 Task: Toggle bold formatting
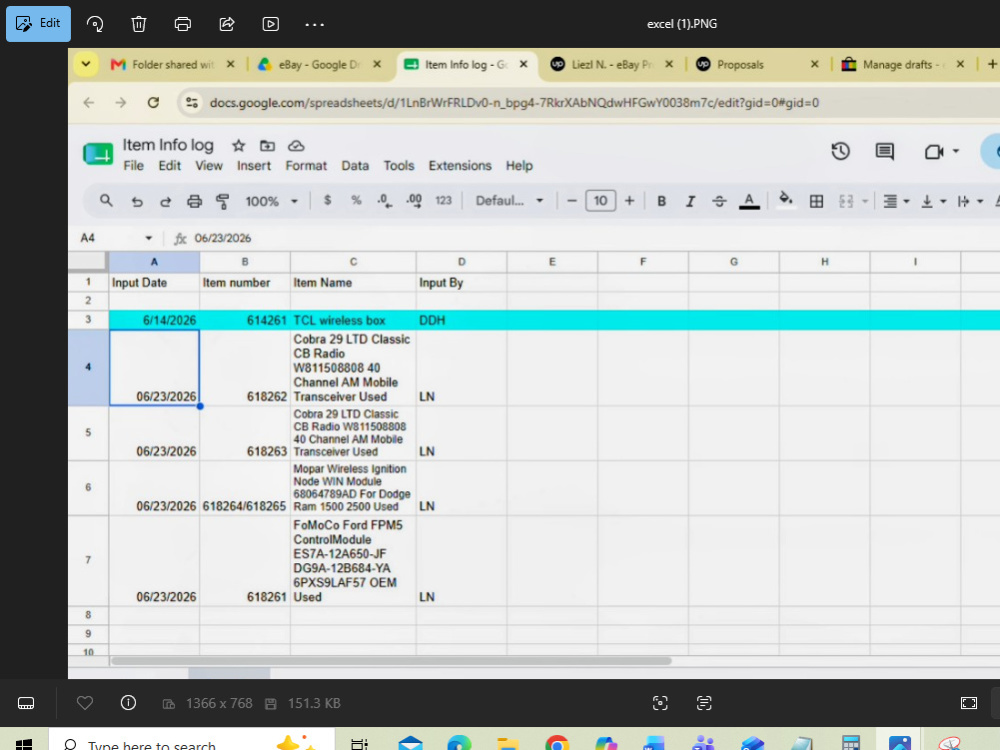click(661, 201)
